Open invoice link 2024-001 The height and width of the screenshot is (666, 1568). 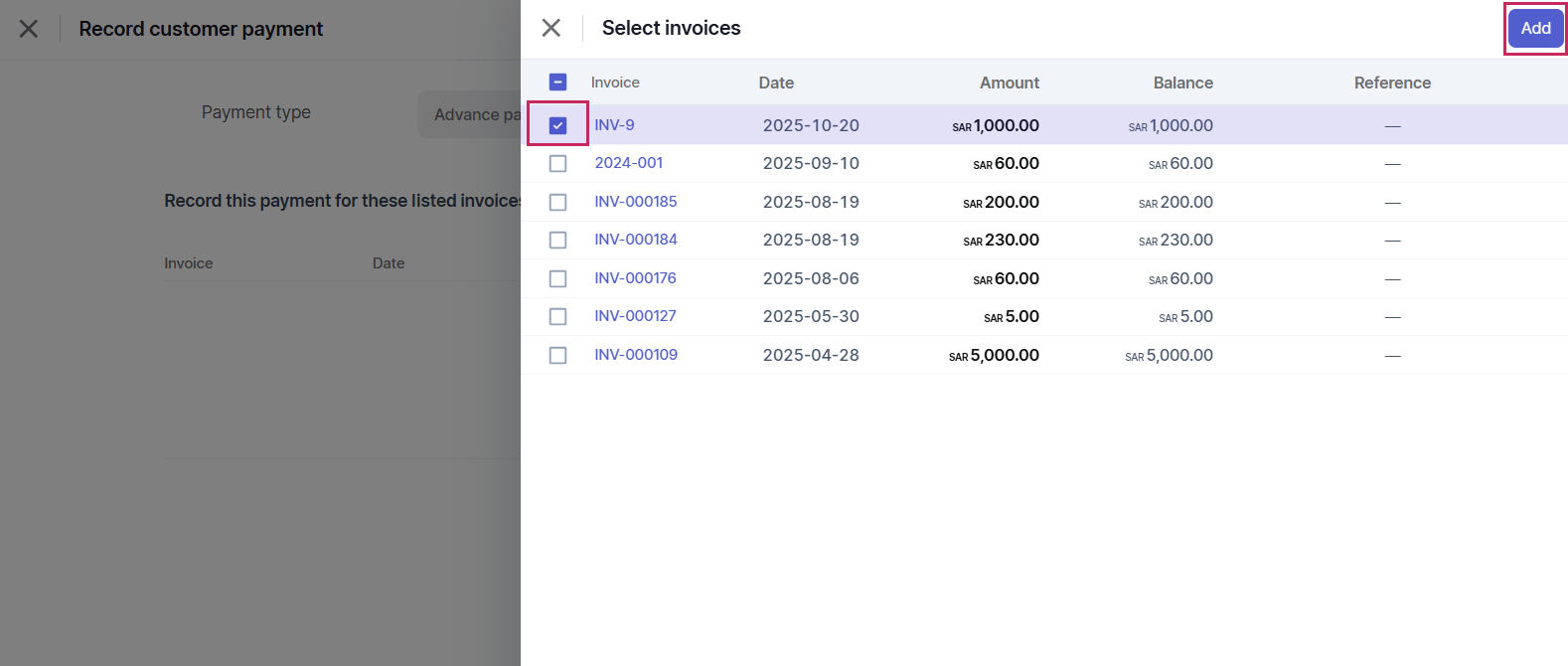628,163
